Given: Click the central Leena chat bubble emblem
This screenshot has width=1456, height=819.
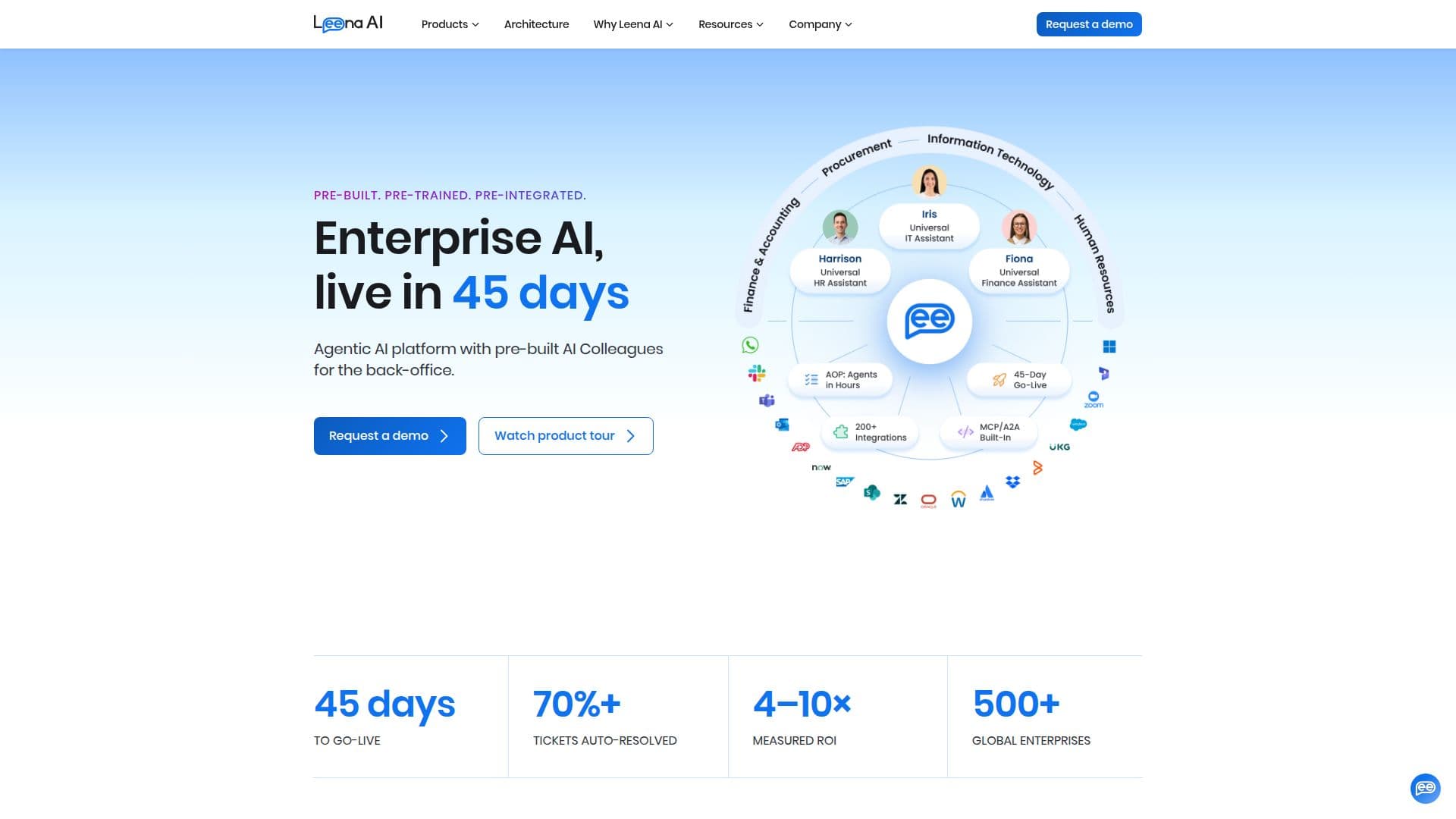Looking at the screenshot, I should click(x=930, y=321).
